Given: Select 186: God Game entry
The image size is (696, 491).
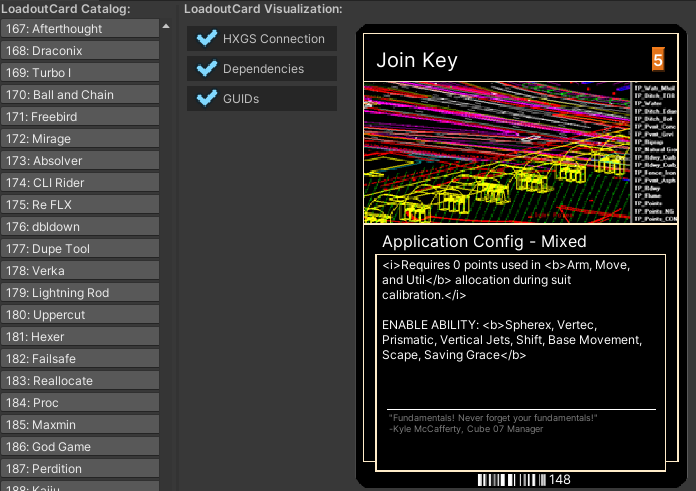Looking at the screenshot, I should (x=79, y=447).
